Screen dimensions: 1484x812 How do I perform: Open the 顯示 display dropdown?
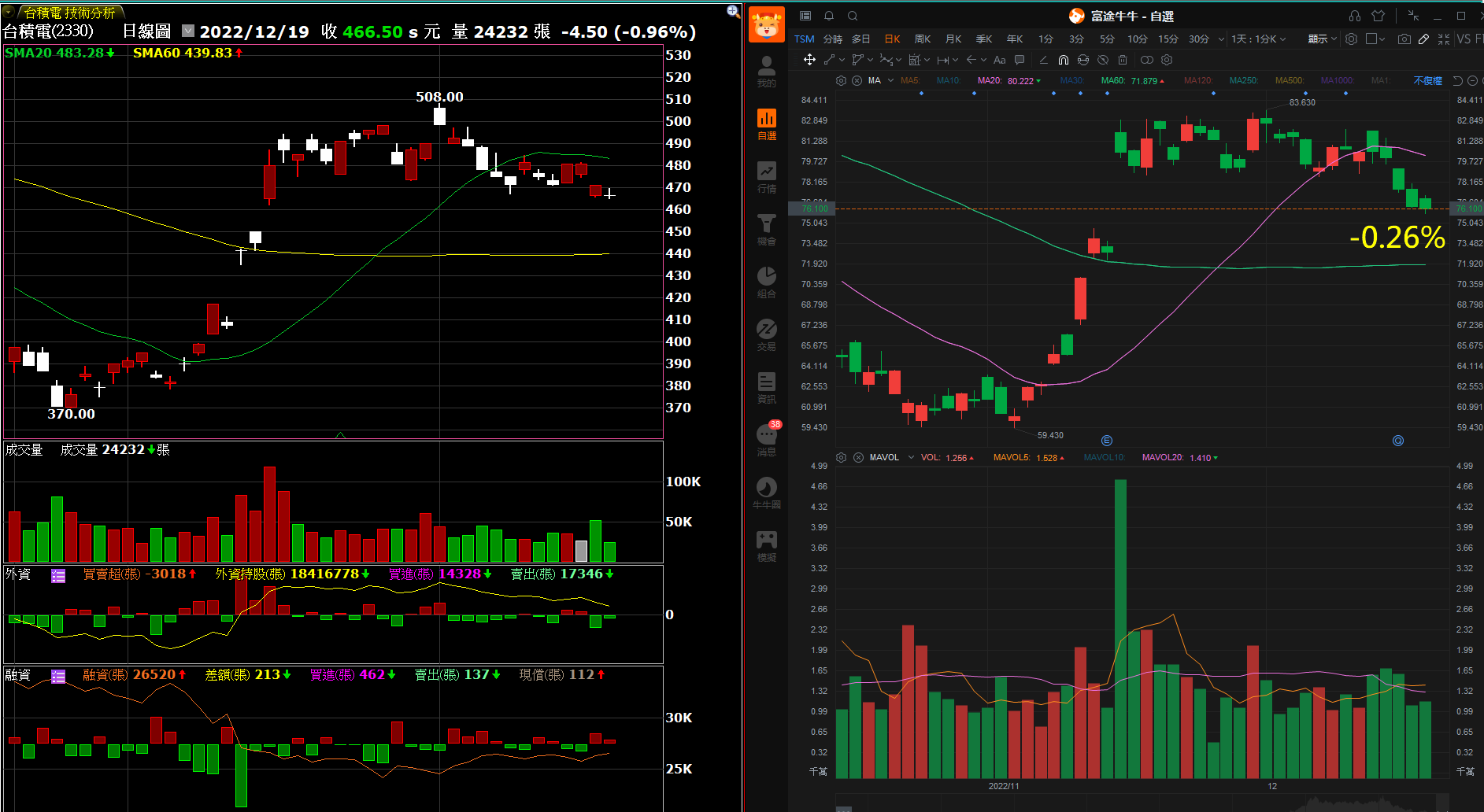pos(1323,39)
